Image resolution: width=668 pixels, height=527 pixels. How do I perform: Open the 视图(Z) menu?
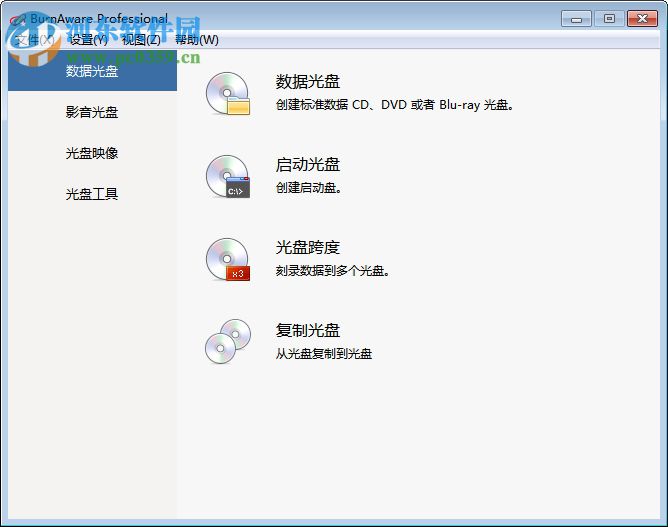point(141,40)
